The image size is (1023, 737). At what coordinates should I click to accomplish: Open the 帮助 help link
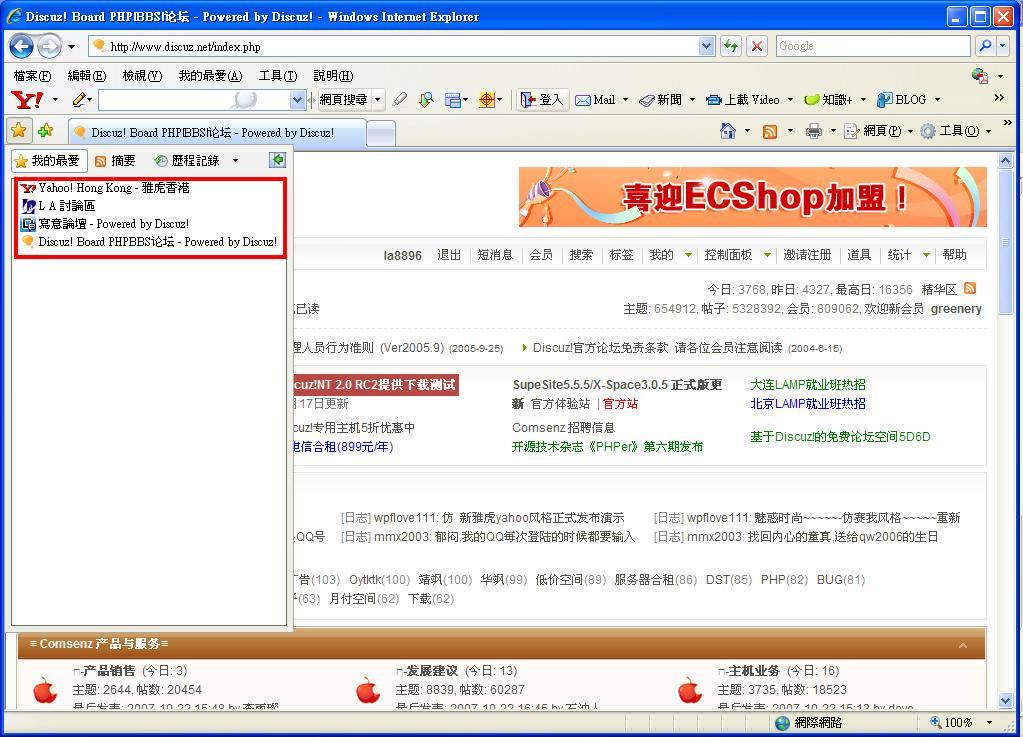click(954, 255)
